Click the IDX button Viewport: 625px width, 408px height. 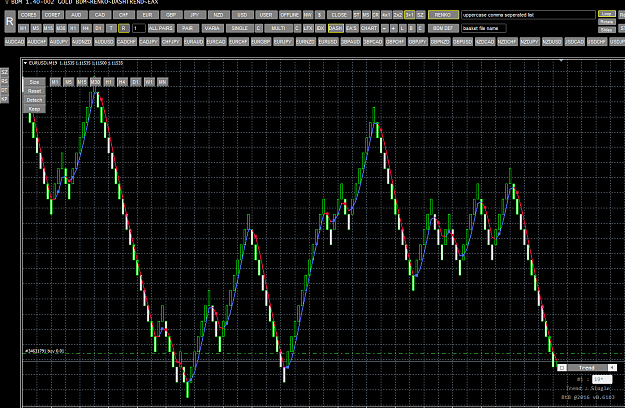[320, 28]
